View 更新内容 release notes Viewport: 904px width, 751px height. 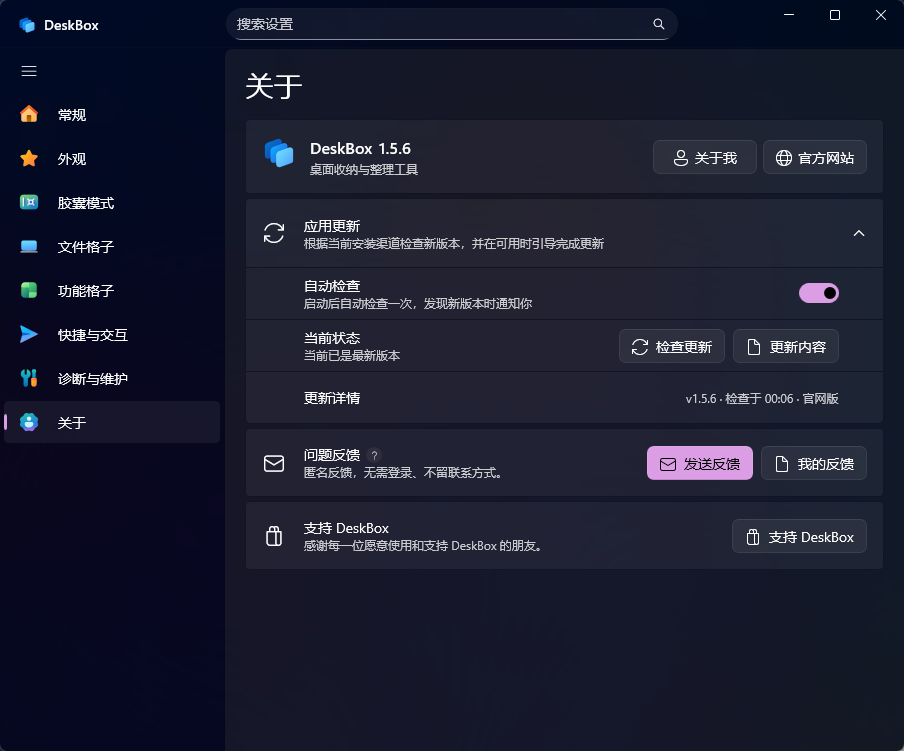[x=786, y=346]
